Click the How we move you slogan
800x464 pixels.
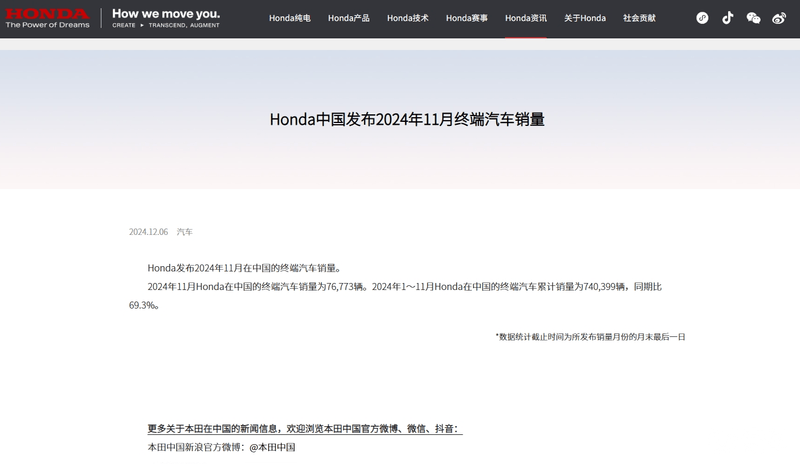(x=166, y=18)
